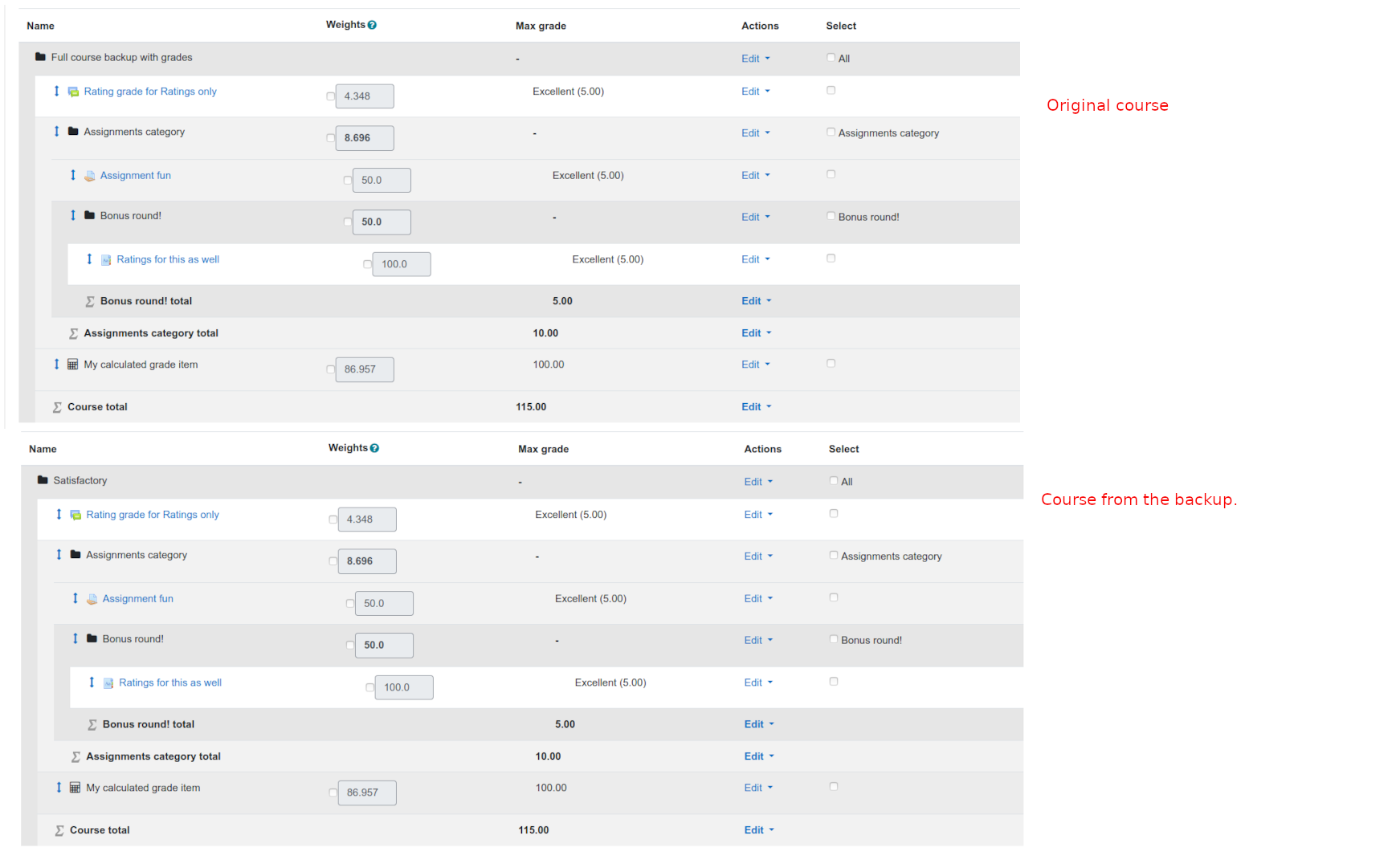Tick select checkbox for My calculated grade item, original course

point(831,364)
